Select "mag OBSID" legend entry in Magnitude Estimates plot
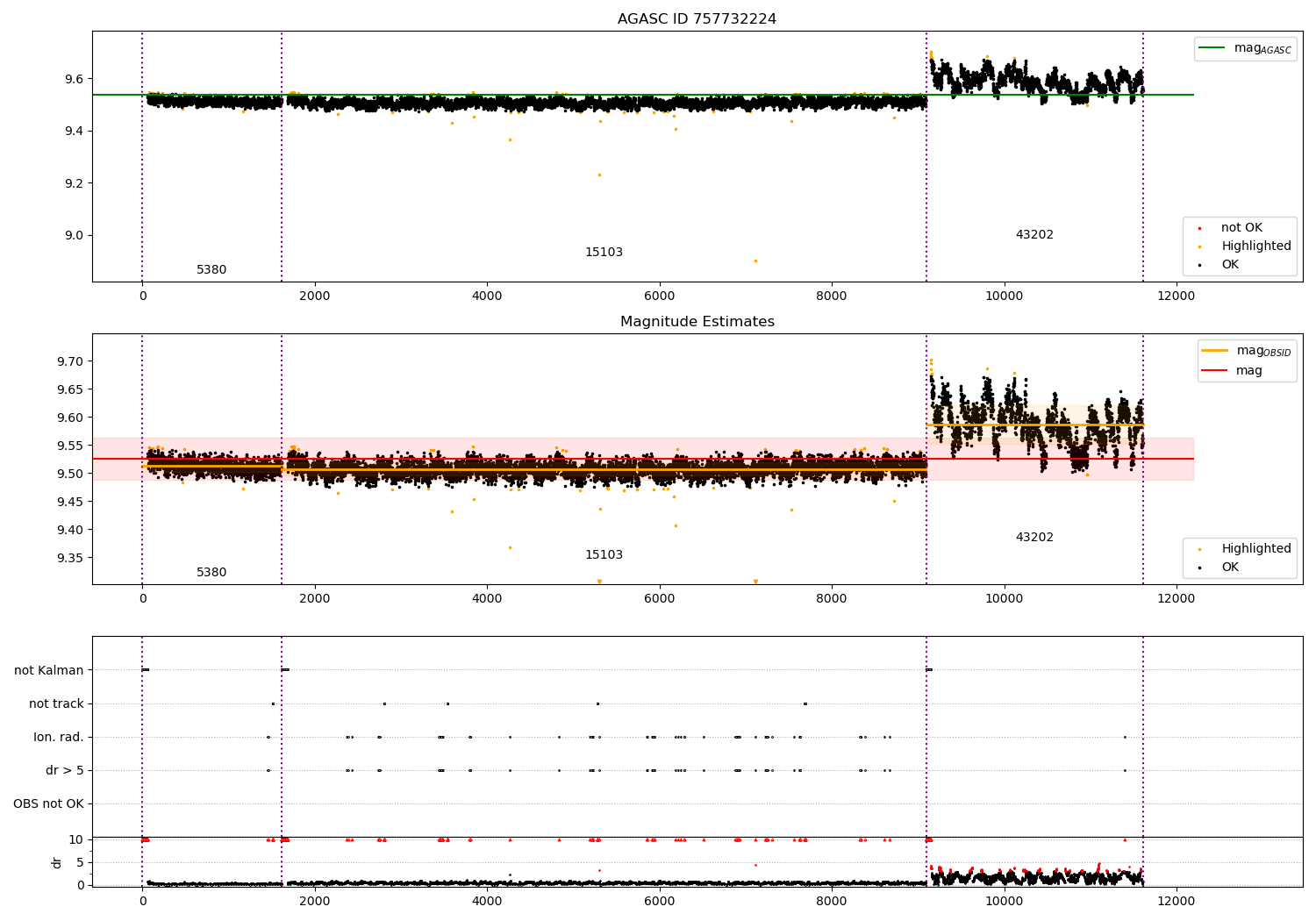Viewport: 1316px width, 921px height. tap(1246, 351)
